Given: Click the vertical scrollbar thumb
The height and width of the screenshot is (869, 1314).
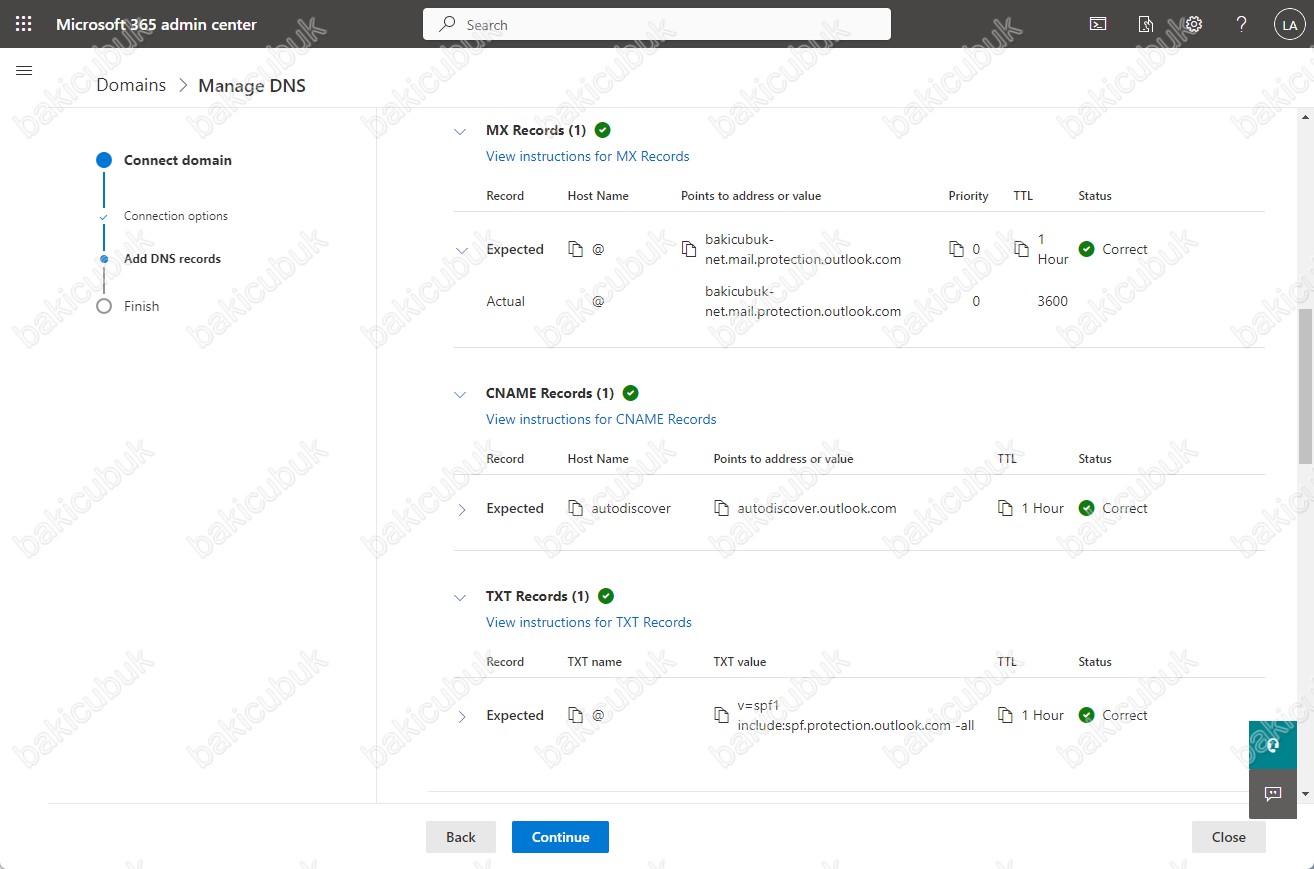Looking at the screenshot, I should pos(1305,385).
